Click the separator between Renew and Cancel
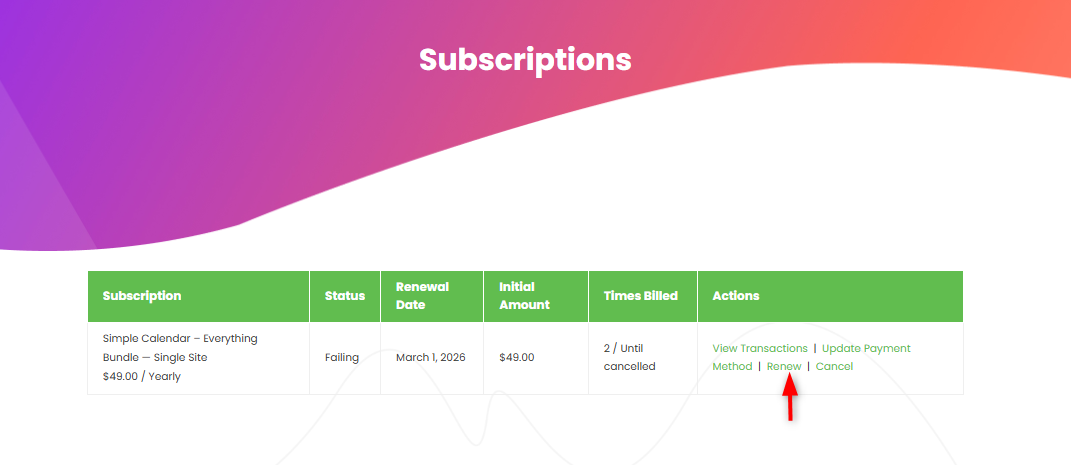Image resolution: width=1071 pixels, height=465 pixels. pos(808,366)
